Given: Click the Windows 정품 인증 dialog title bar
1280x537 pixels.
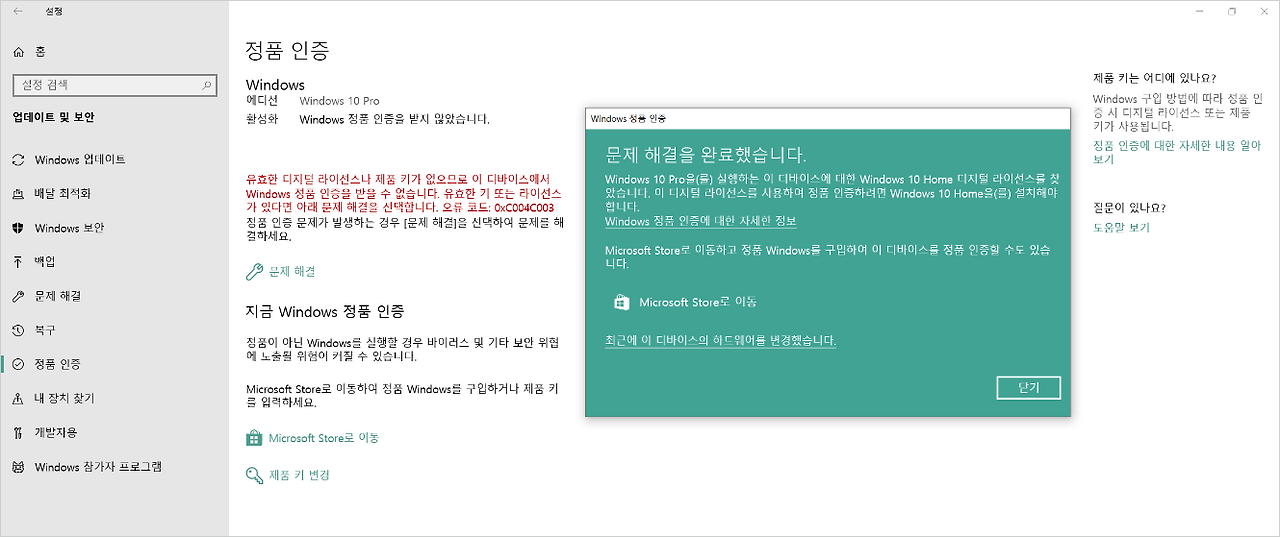Looking at the screenshot, I should (828, 118).
